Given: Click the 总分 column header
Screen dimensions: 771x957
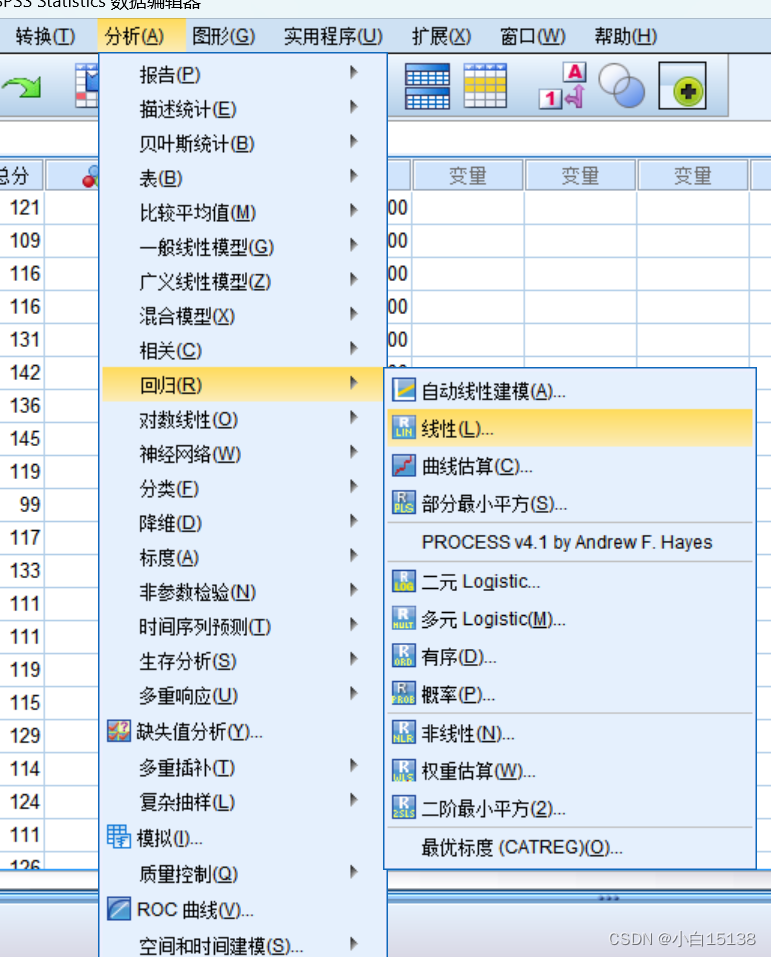Looking at the screenshot, I should pos(21,176).
